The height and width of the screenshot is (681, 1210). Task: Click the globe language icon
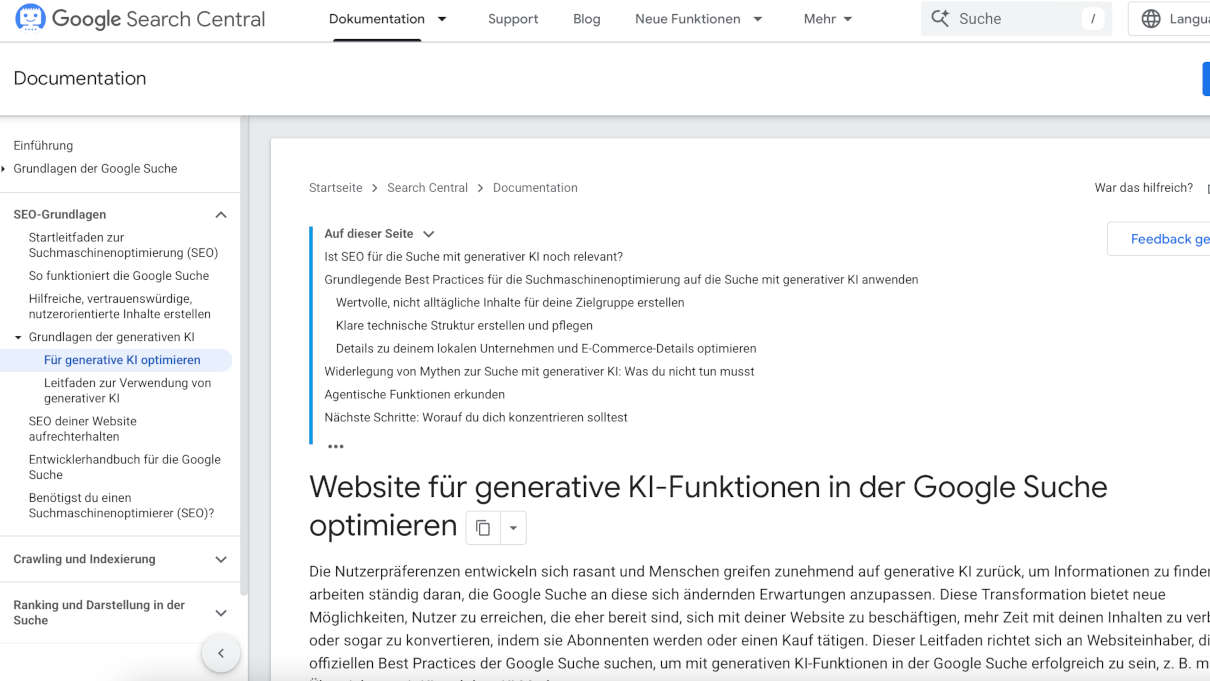1151,19
